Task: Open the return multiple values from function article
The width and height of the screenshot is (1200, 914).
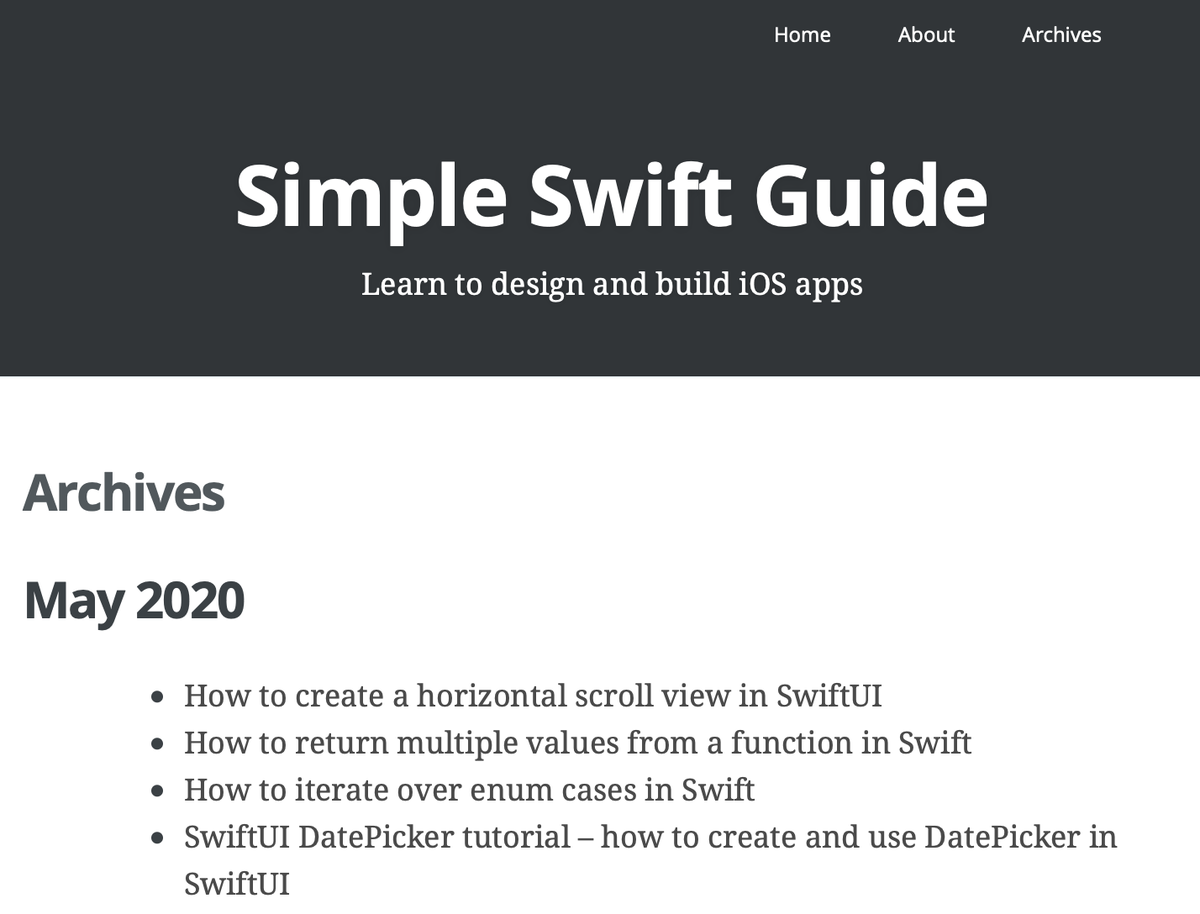Action: tap(576, 742)
